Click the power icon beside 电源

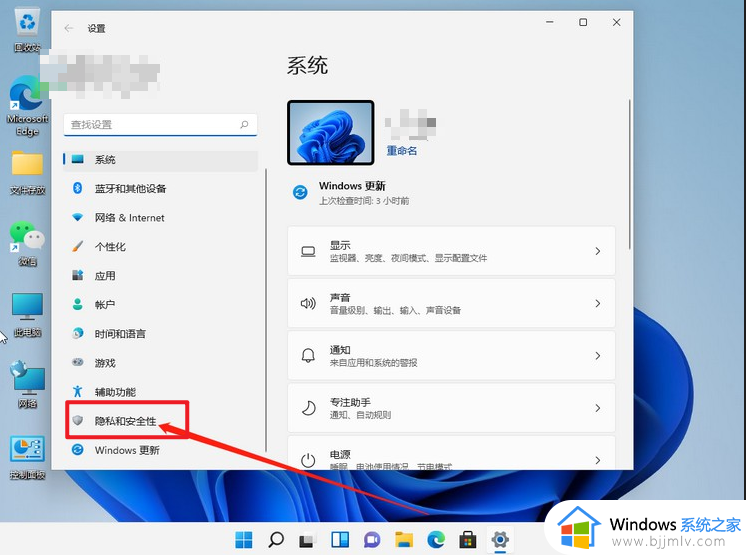pyautogui.click(x=308, y=460)
